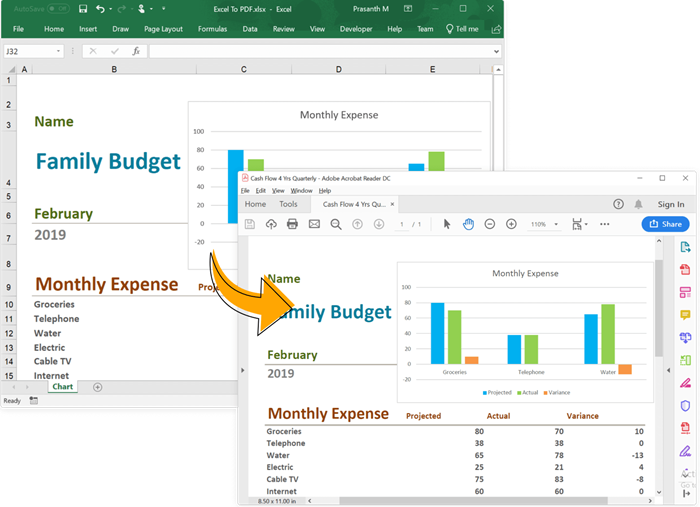Click the Zoom Out minus icon
700x507 pixels.
click(490, 224)
